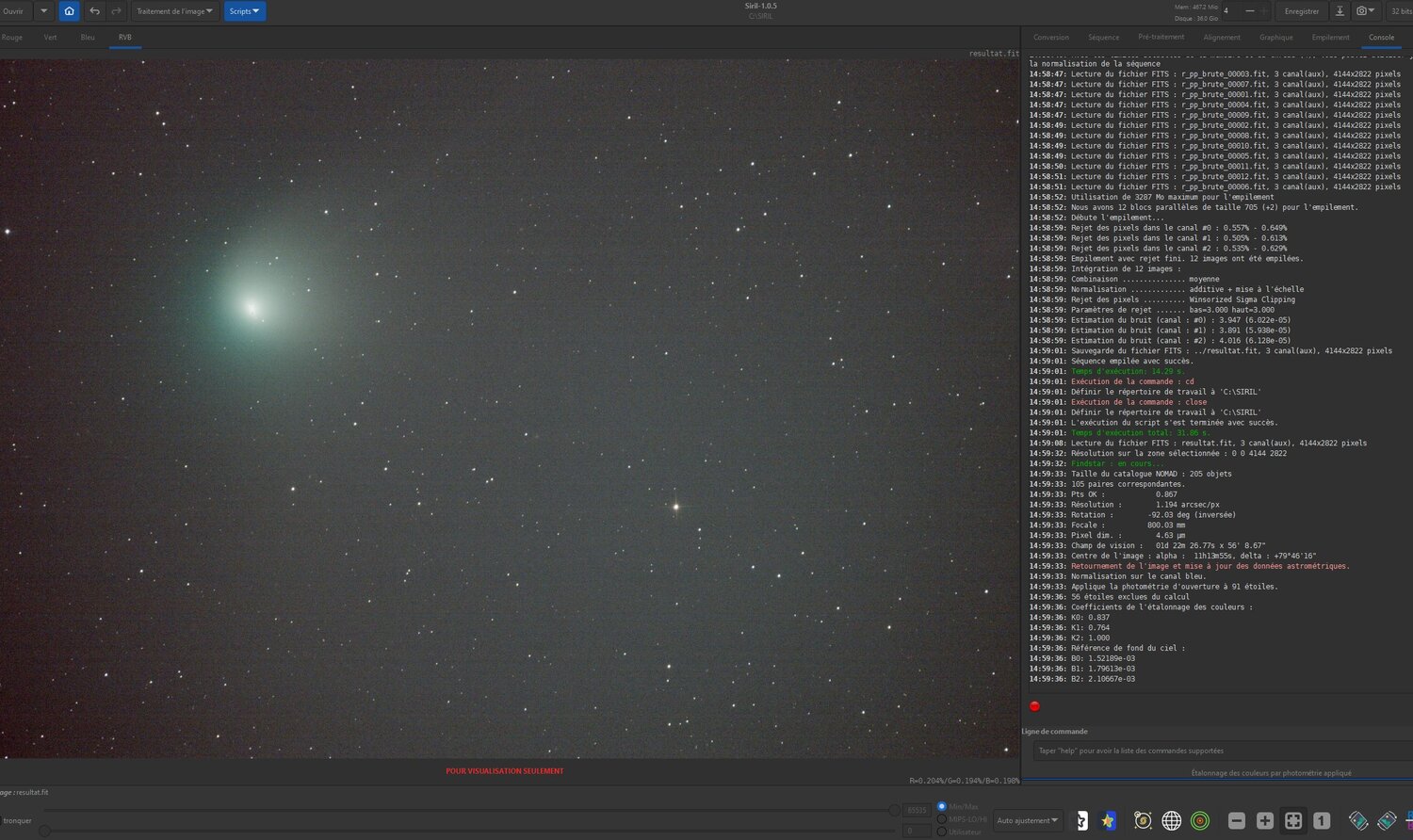Open the arrow dropdown next to Ouvrir

click(x=43, y=11)
